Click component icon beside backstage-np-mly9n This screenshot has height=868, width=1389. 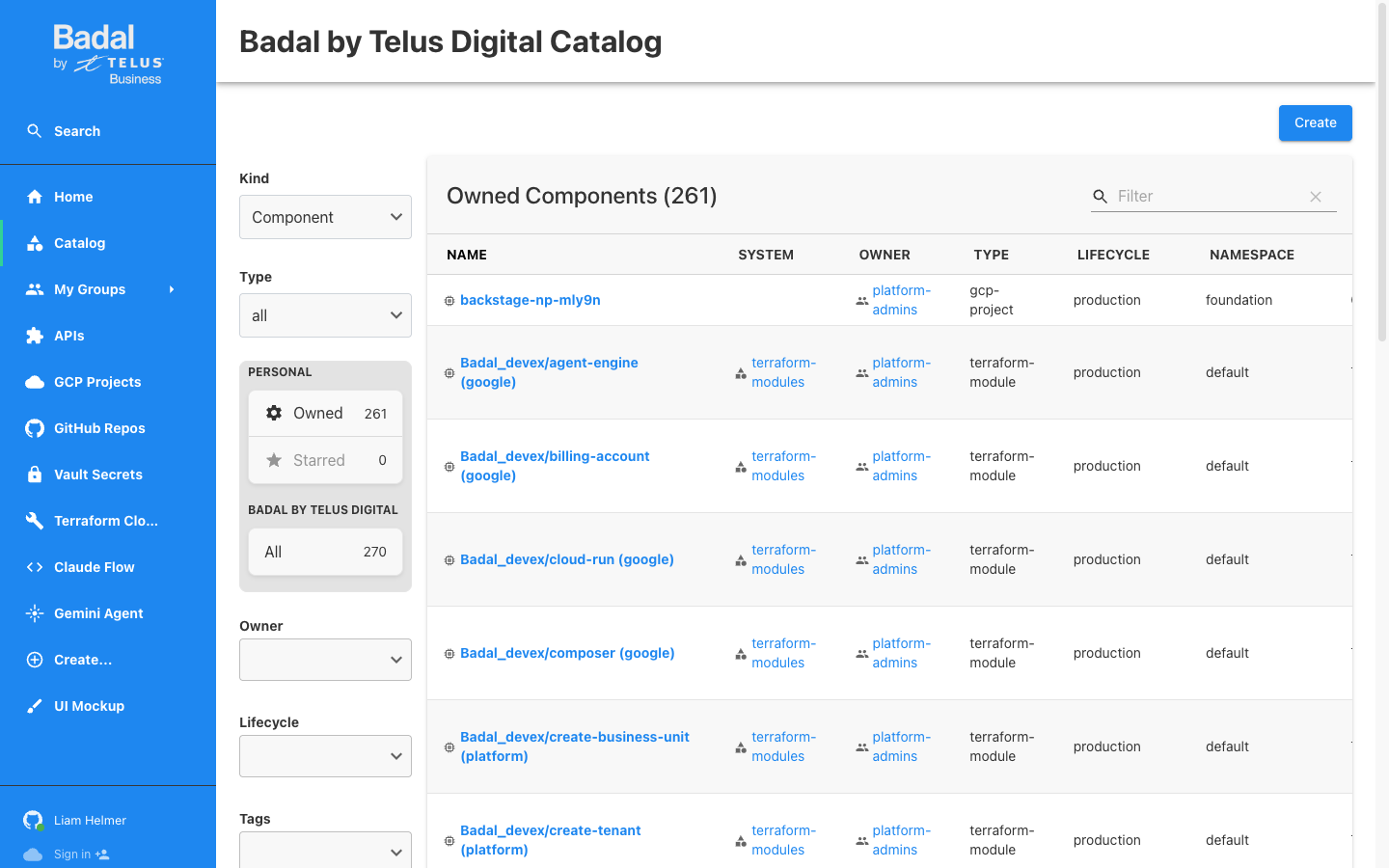(449, 301)
